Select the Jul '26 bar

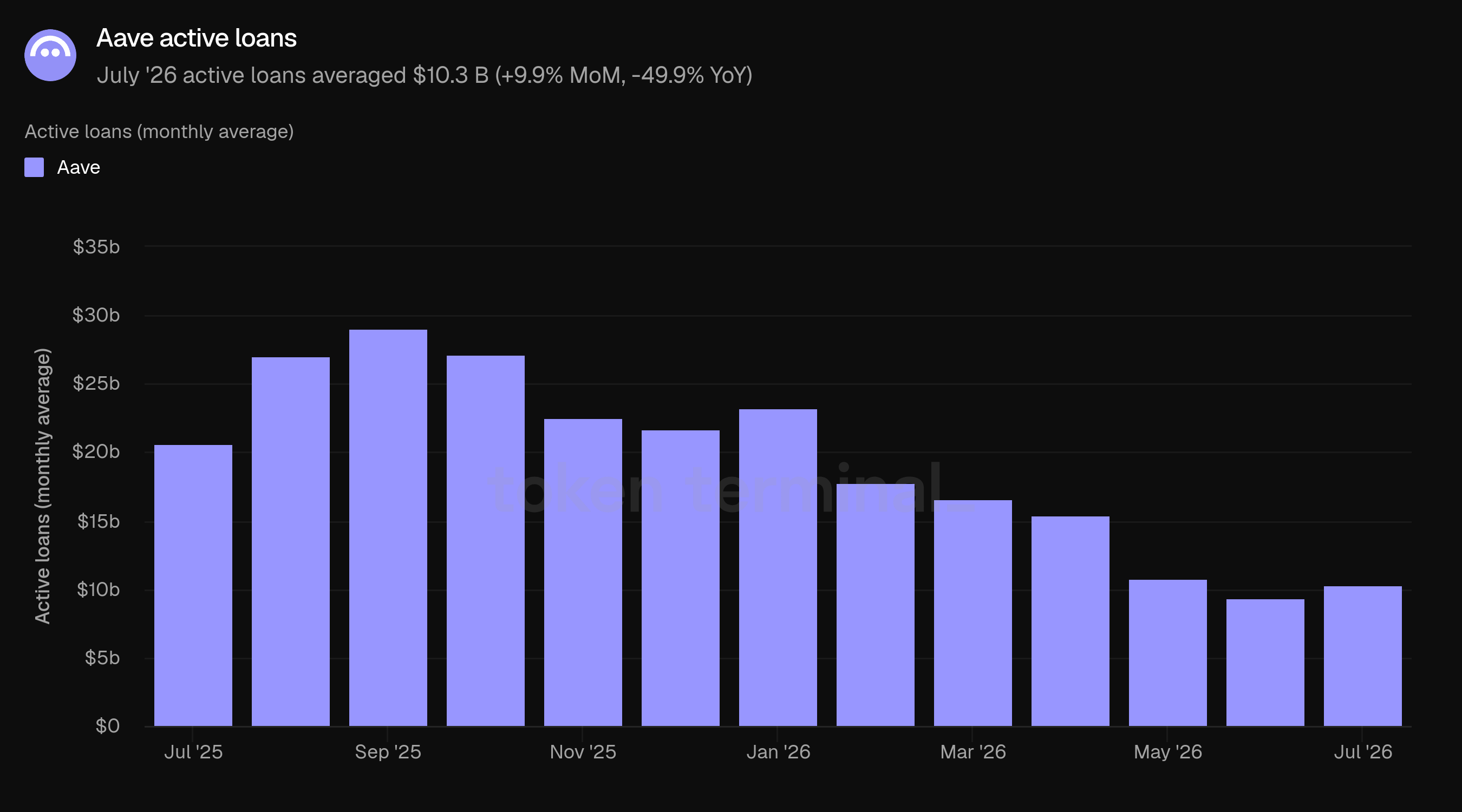[x=1363, y=656]
